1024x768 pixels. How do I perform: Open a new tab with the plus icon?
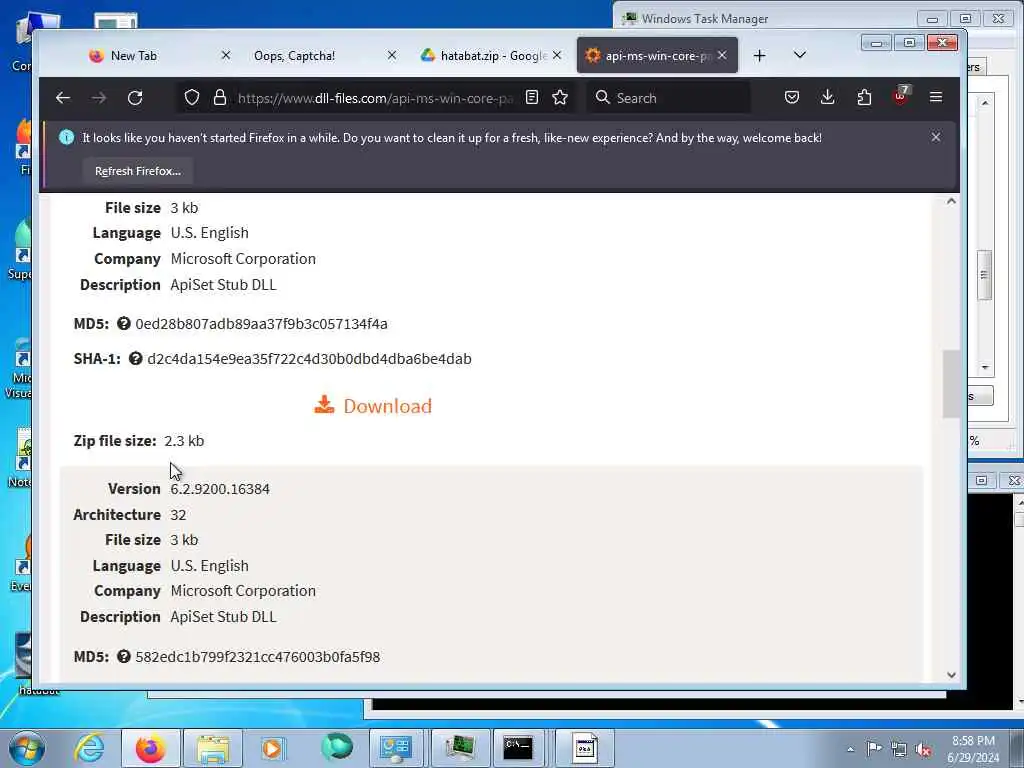pyautogui.click(x=759, y=56)
